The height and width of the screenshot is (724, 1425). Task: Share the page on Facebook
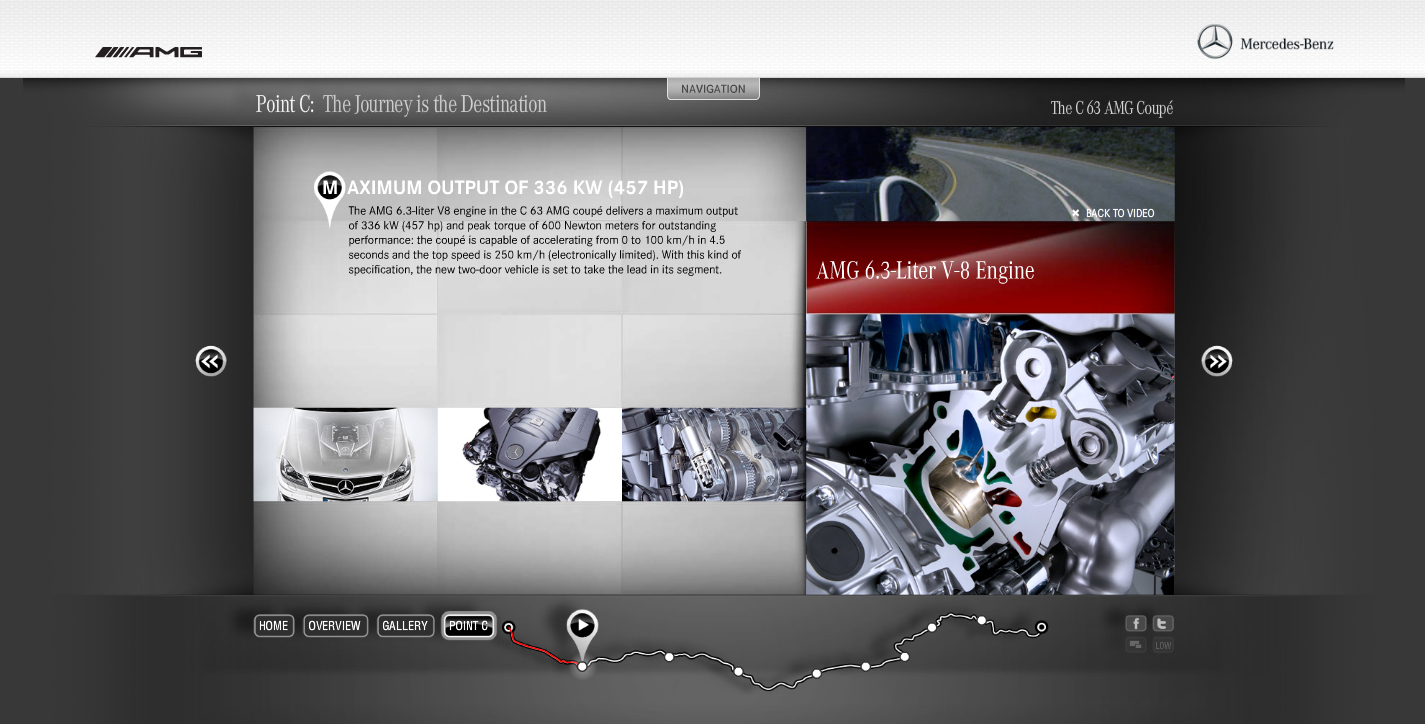point(1135,623)
